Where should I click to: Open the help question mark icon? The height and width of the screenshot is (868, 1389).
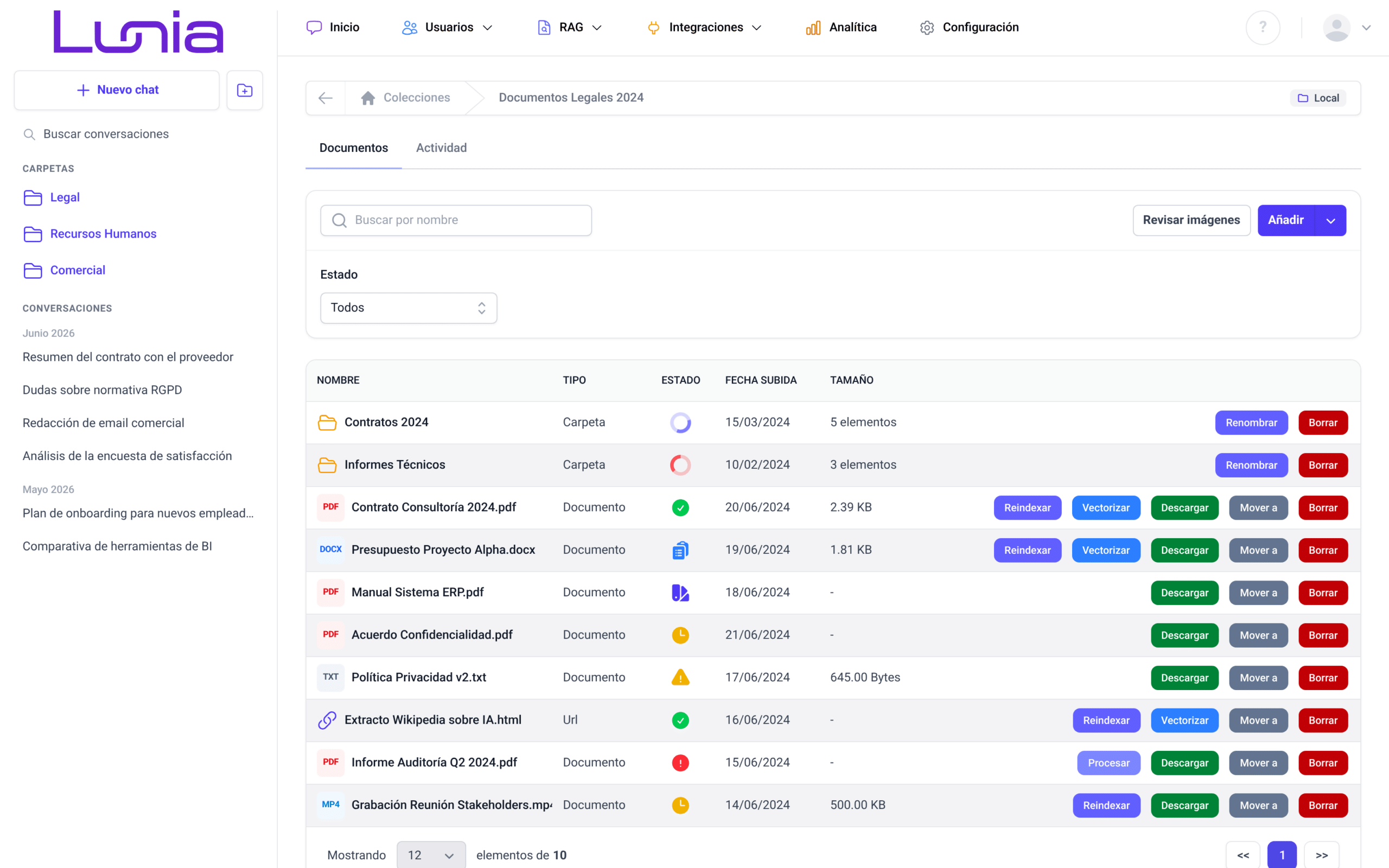tap(1263, 28)
